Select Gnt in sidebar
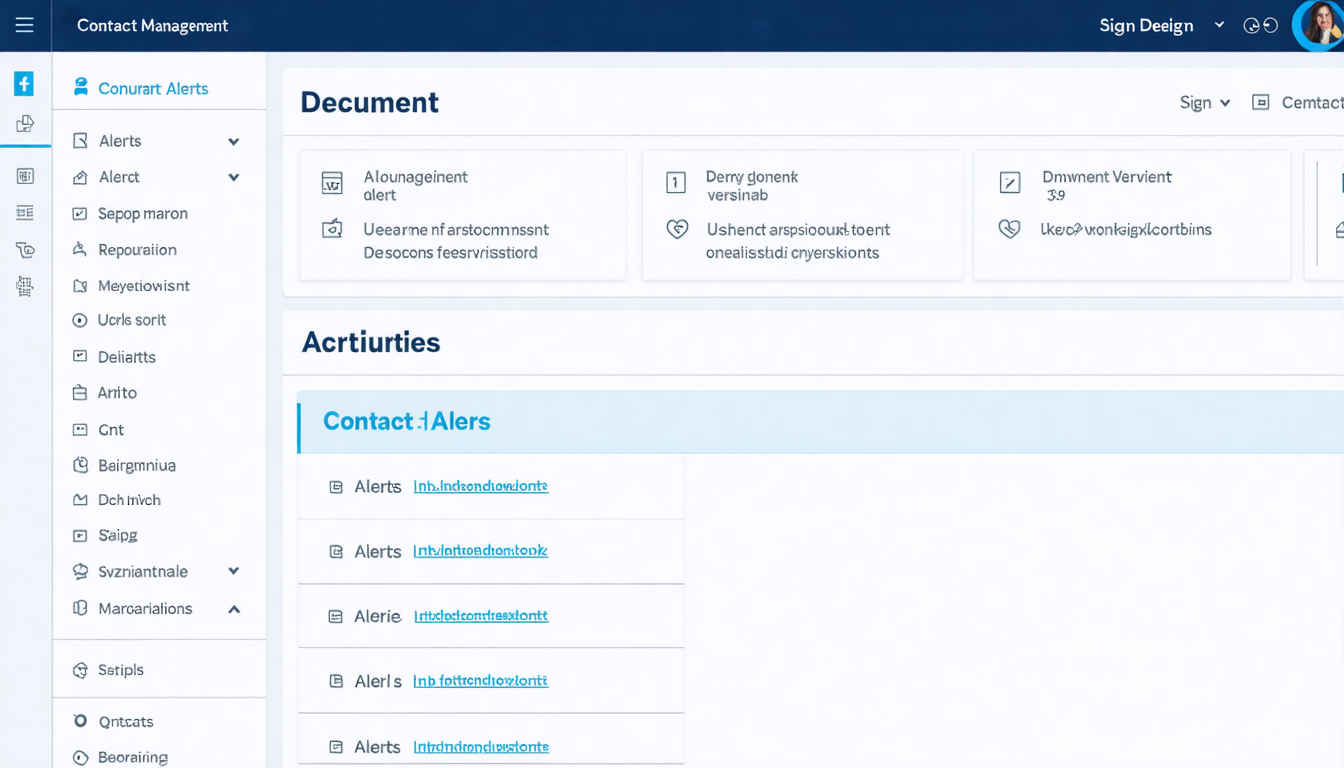The image size is (1344, 768). tap(111, 430)
